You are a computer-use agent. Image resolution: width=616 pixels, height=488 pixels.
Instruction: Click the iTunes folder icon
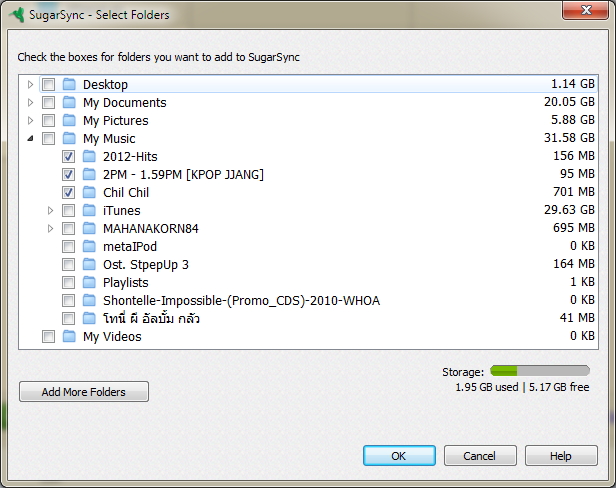pos(89,211)
